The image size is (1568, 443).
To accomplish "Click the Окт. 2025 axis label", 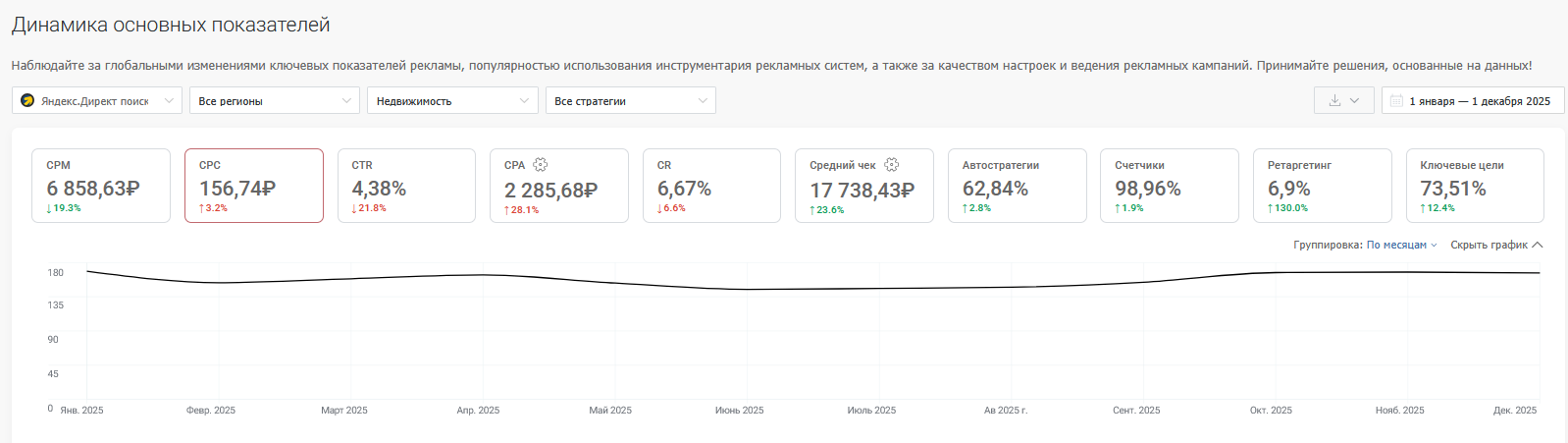I will tap(1271, 411).
